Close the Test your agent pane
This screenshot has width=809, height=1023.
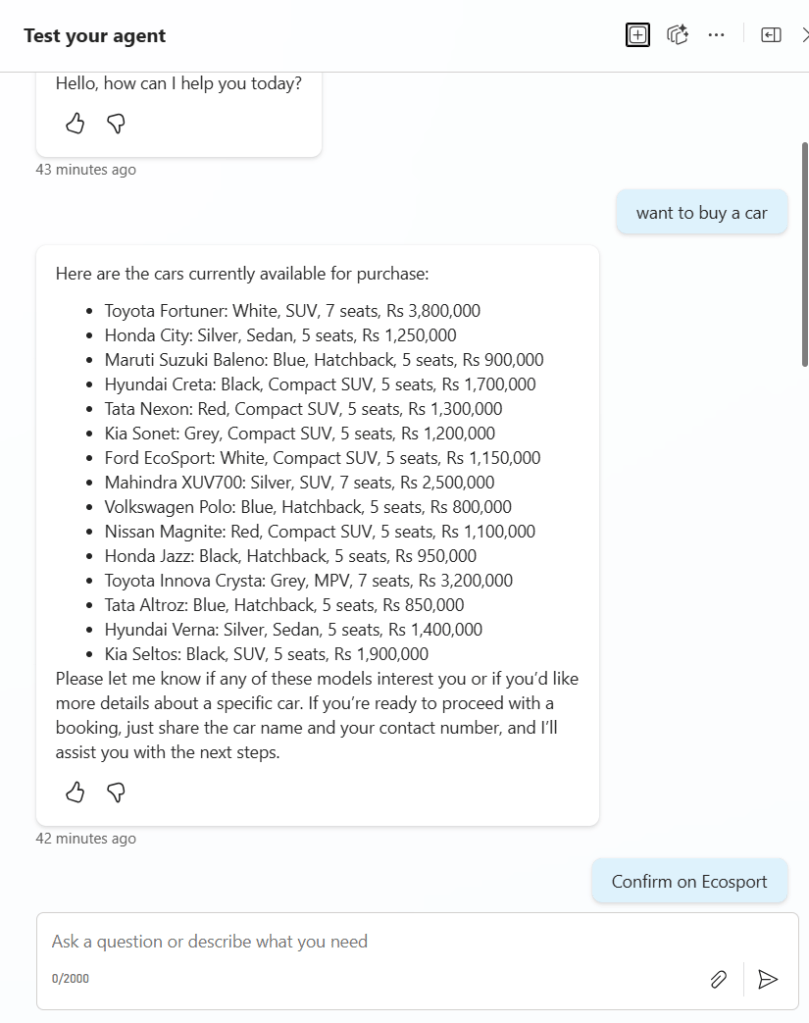805,35
